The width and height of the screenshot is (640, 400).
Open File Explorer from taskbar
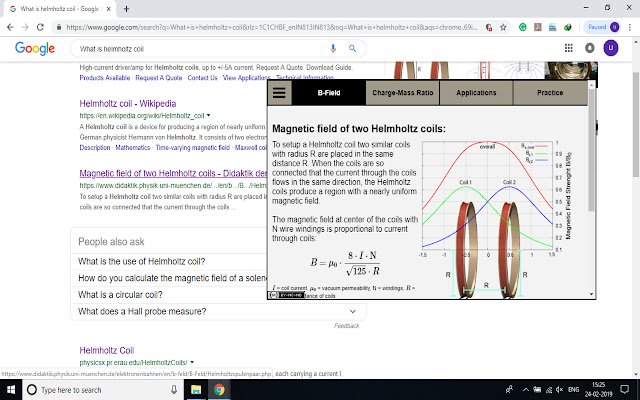tap(196, 390)
